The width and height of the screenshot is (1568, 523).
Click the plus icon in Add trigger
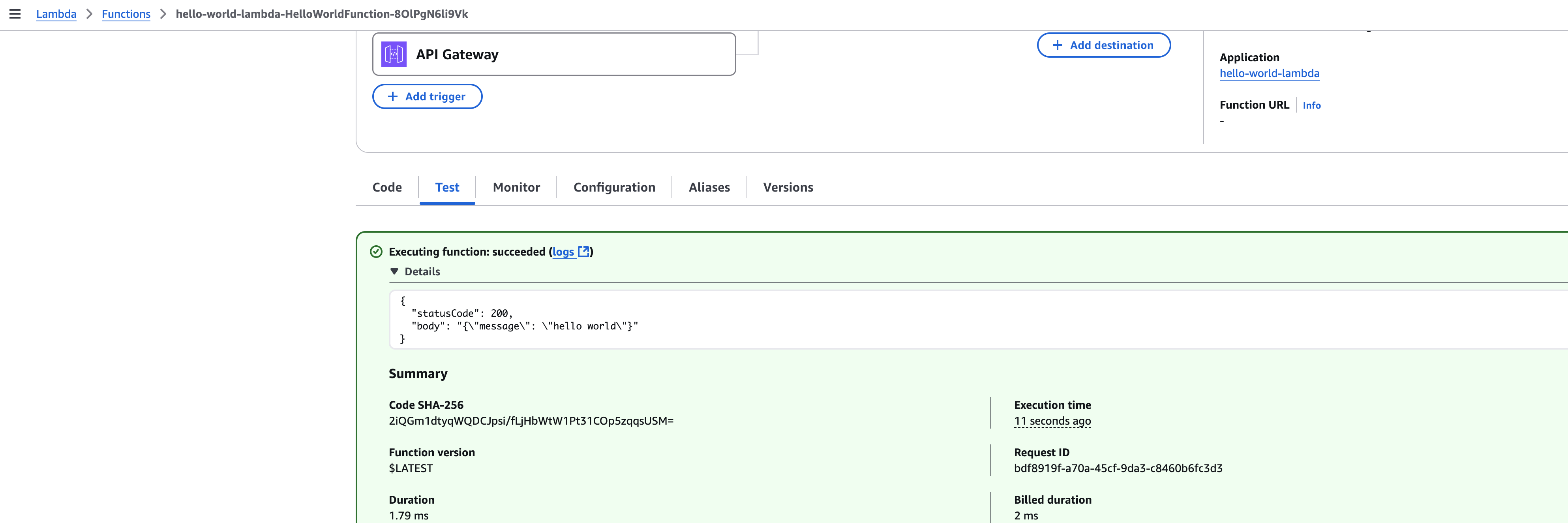[393, 96]
